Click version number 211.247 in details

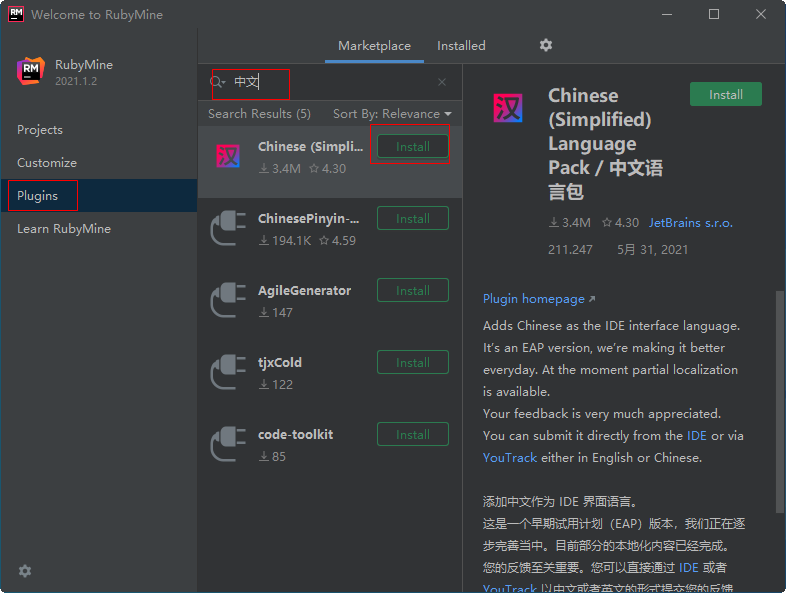click(x=570, y=250)
